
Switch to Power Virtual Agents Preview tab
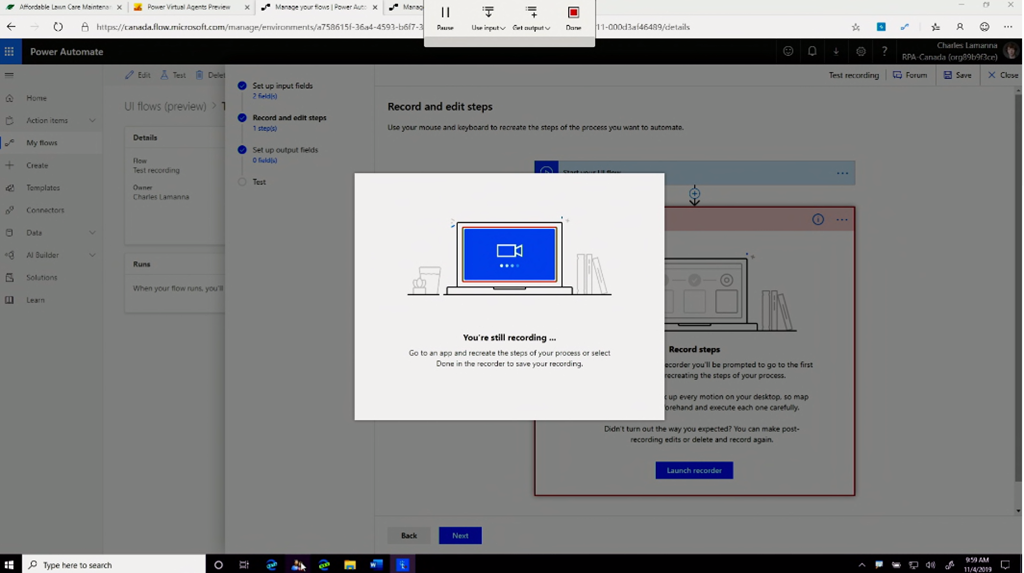coord(188,7)
